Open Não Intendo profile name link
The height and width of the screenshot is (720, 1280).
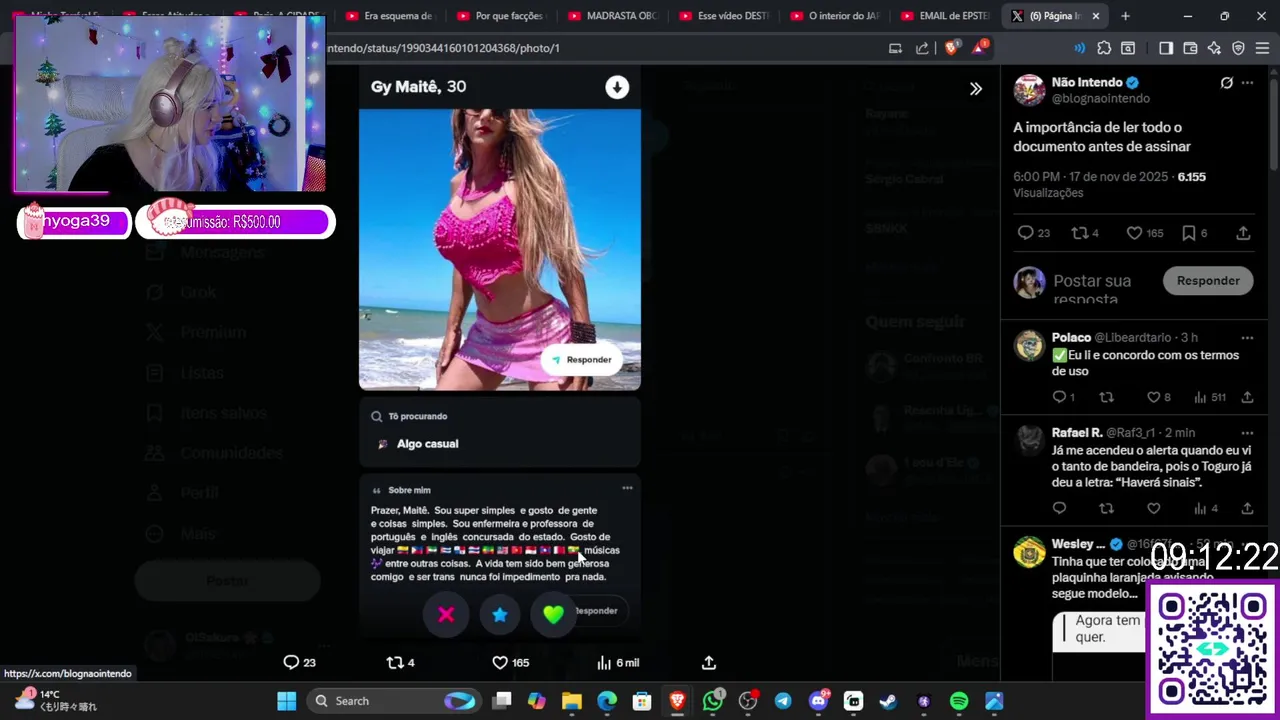click(1087, 82)
